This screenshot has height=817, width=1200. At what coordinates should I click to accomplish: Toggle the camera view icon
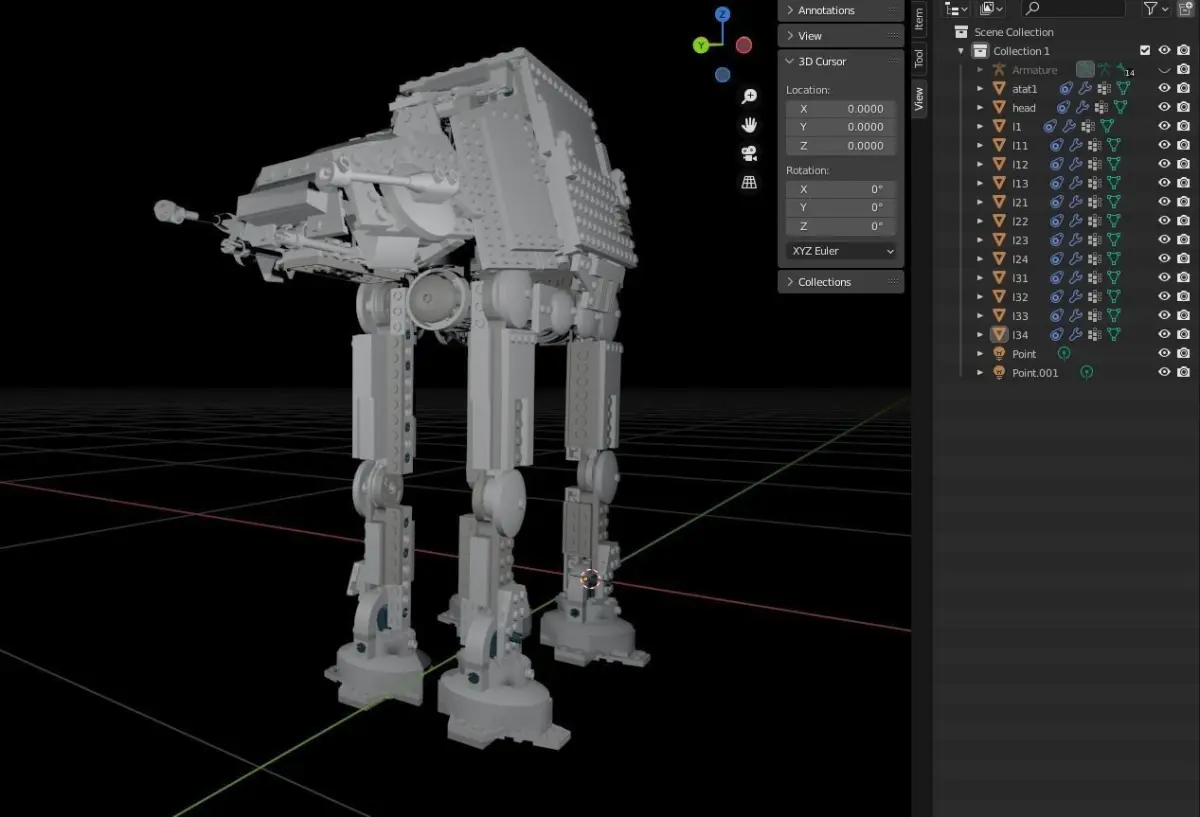tap(749, 153)
